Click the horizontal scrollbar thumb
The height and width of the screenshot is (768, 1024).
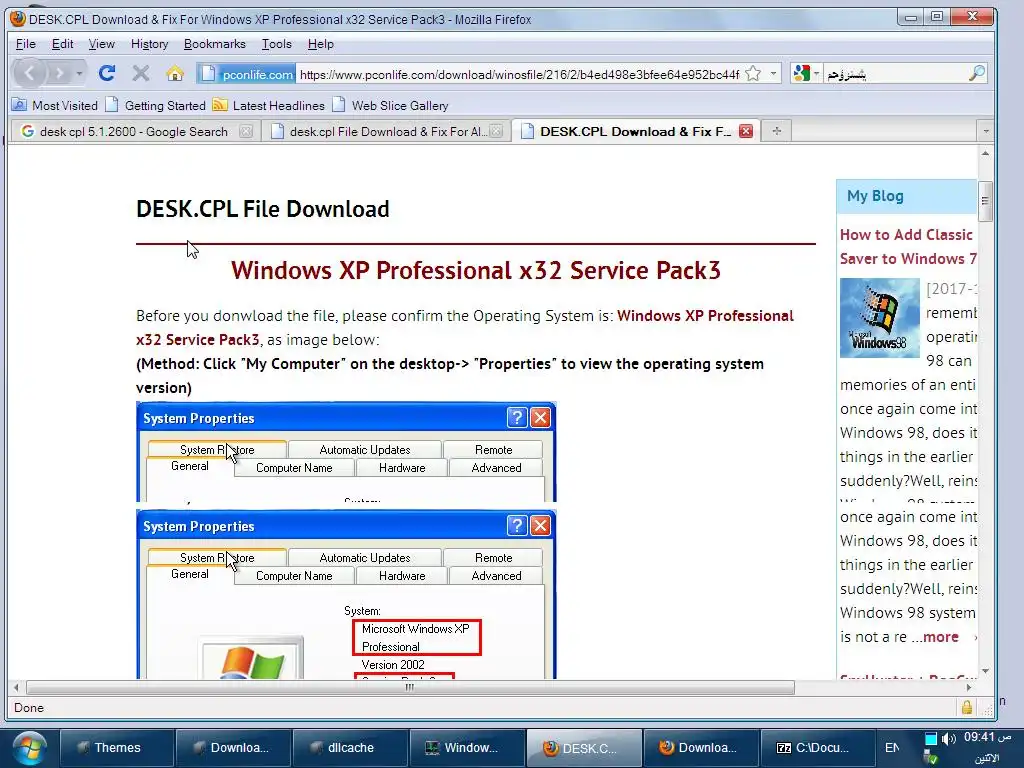(410, 687)
